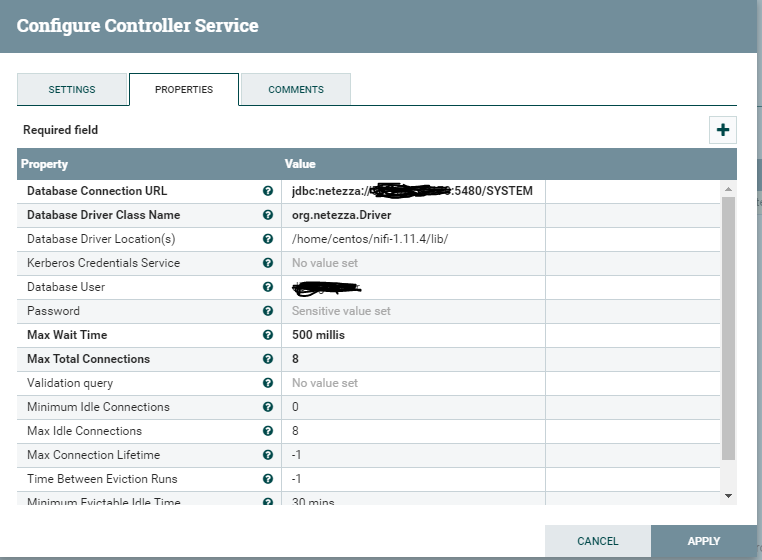Select the Properties tab
The image size is (762, 560).
click(x=184, y=89)
